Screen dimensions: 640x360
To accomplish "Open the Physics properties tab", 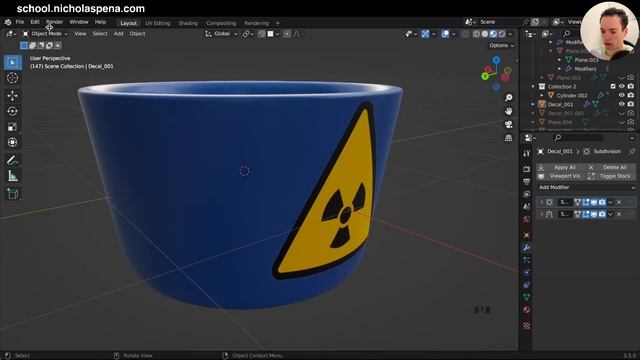I will click(x=527, y=272).
